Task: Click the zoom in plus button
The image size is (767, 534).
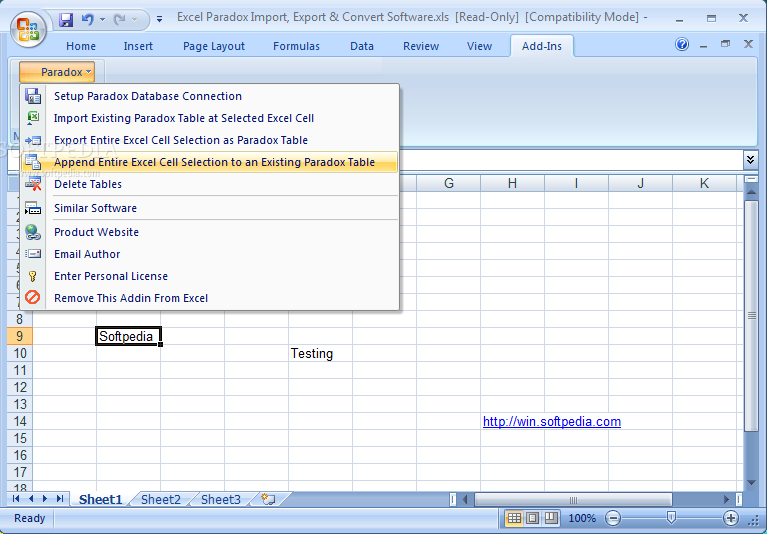Action: pyautogui.click(x=731, y=518)
